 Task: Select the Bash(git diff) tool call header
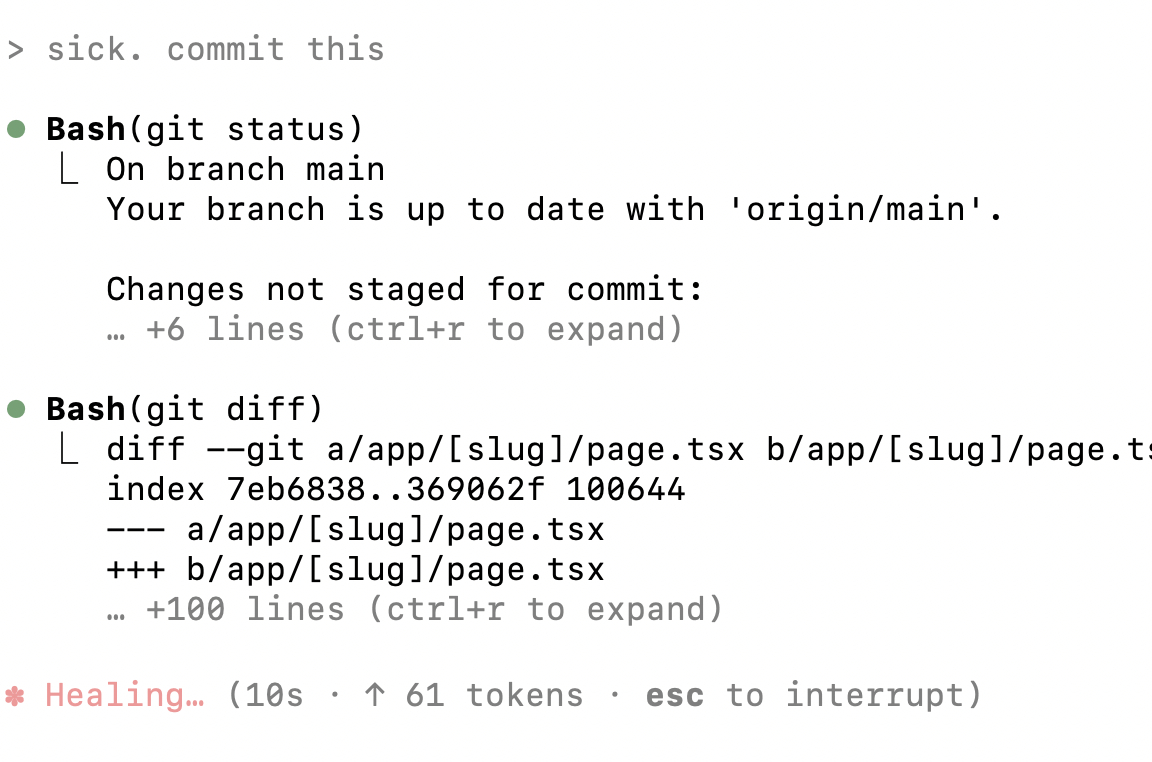tap(185, 409)
